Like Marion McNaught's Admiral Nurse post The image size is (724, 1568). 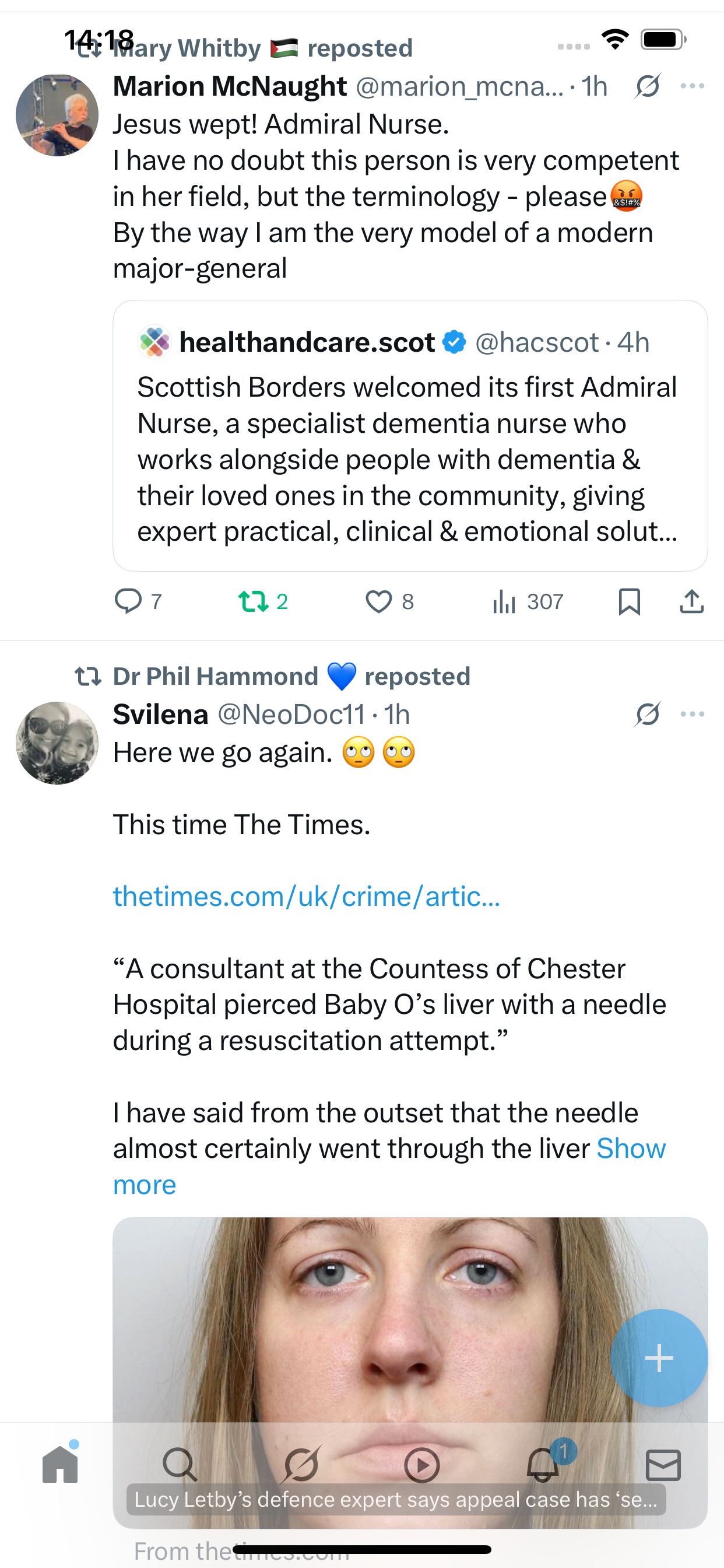point(379,601)
